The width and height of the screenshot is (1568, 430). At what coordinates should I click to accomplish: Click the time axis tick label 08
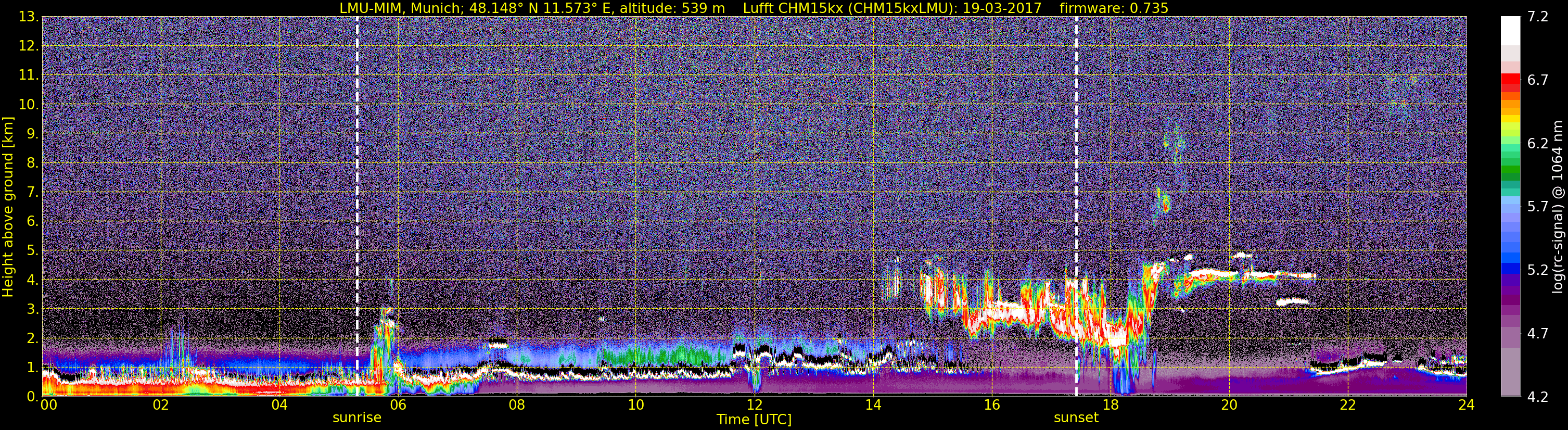[517, 405]
